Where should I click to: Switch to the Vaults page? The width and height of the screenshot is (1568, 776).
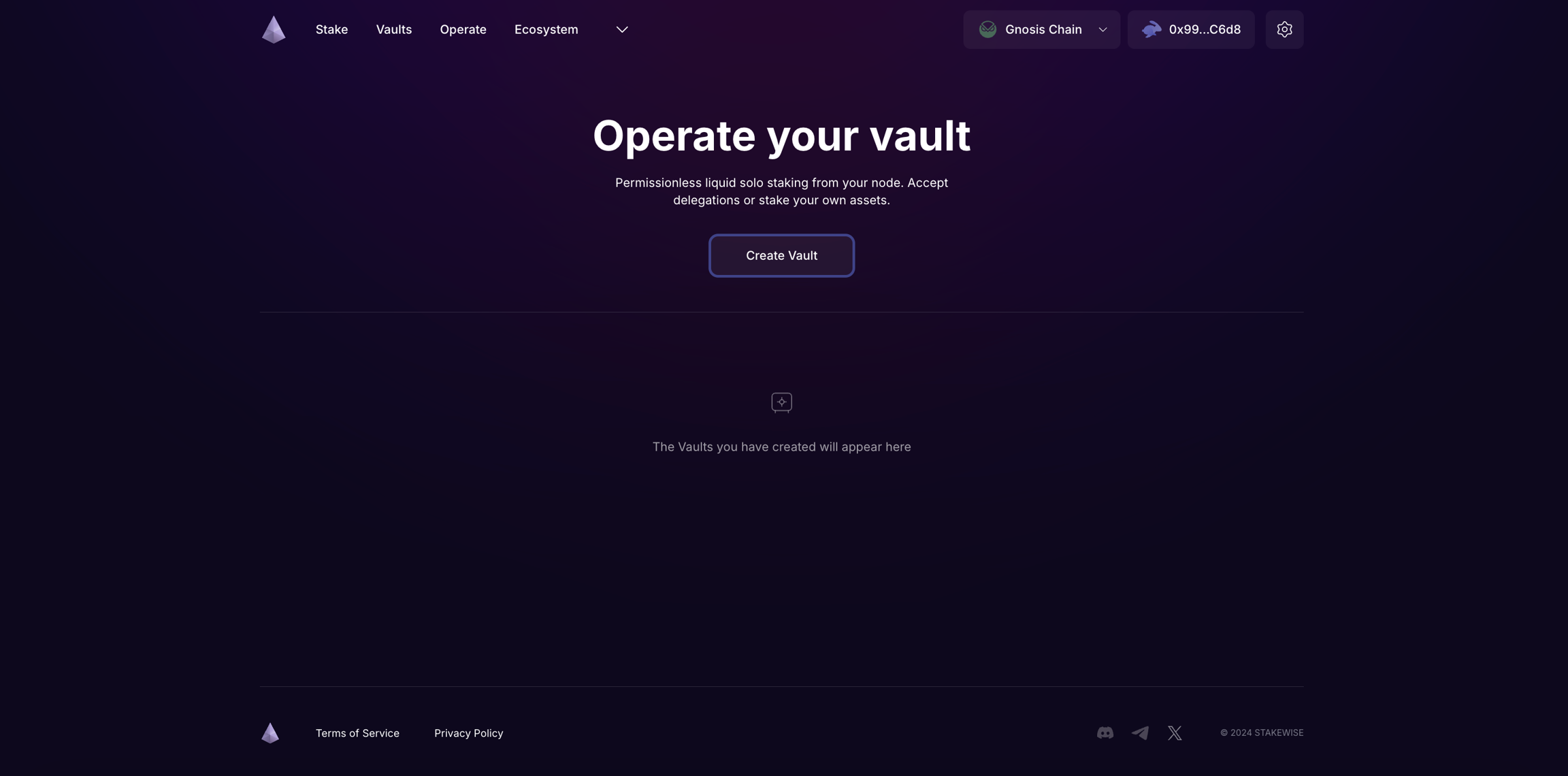[x=393, y=29]
